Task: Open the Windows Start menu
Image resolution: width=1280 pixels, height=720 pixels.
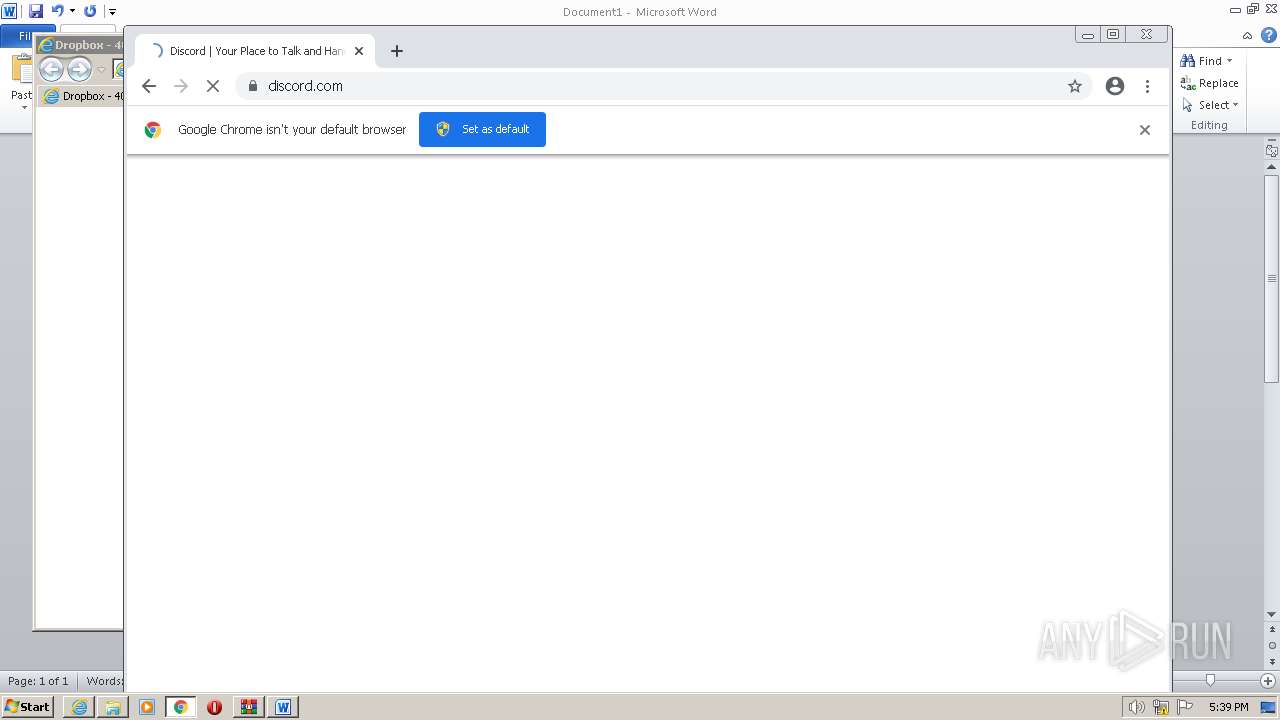Action: pos(28,707)
